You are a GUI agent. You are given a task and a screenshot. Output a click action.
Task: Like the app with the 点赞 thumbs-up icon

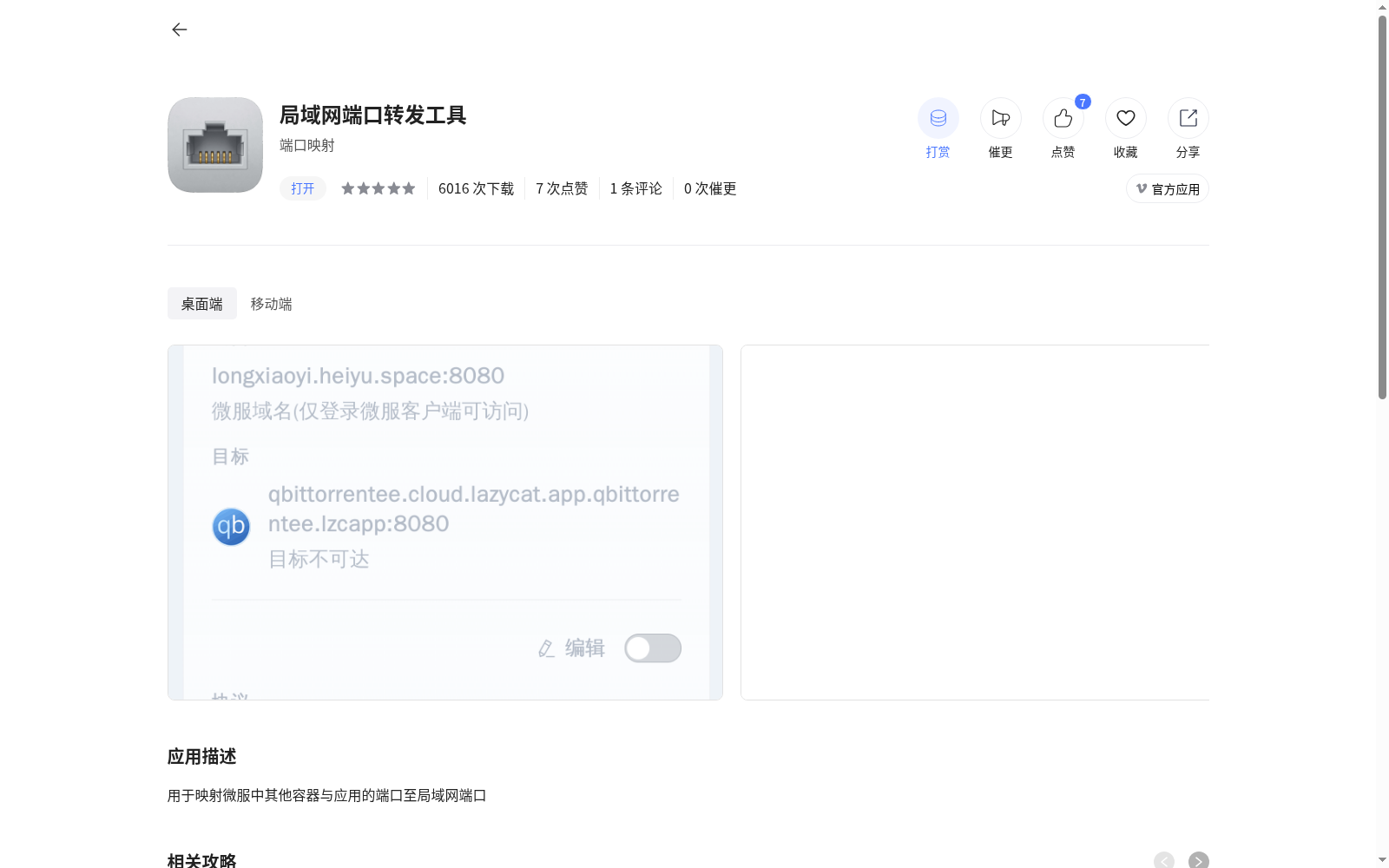1063,118
